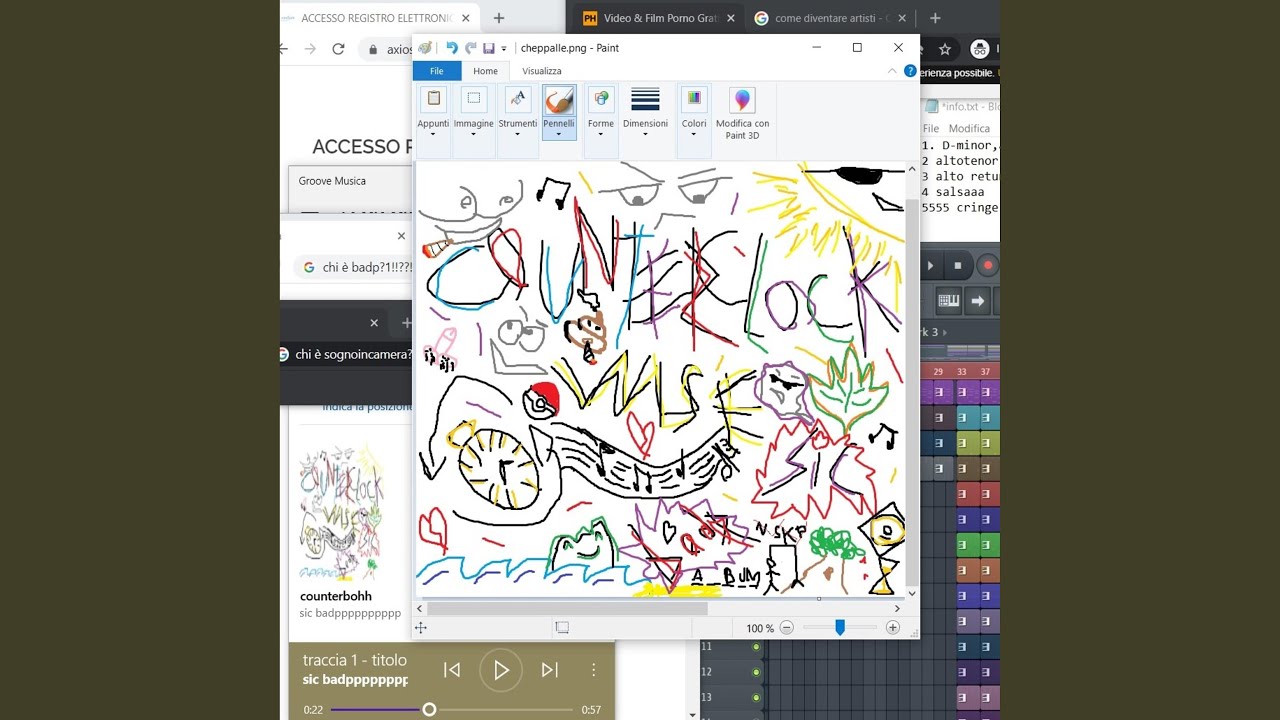Click the Groove Musica playback progress knob
This screenshot has height=720, width=1280.
(x=429, y=710)
